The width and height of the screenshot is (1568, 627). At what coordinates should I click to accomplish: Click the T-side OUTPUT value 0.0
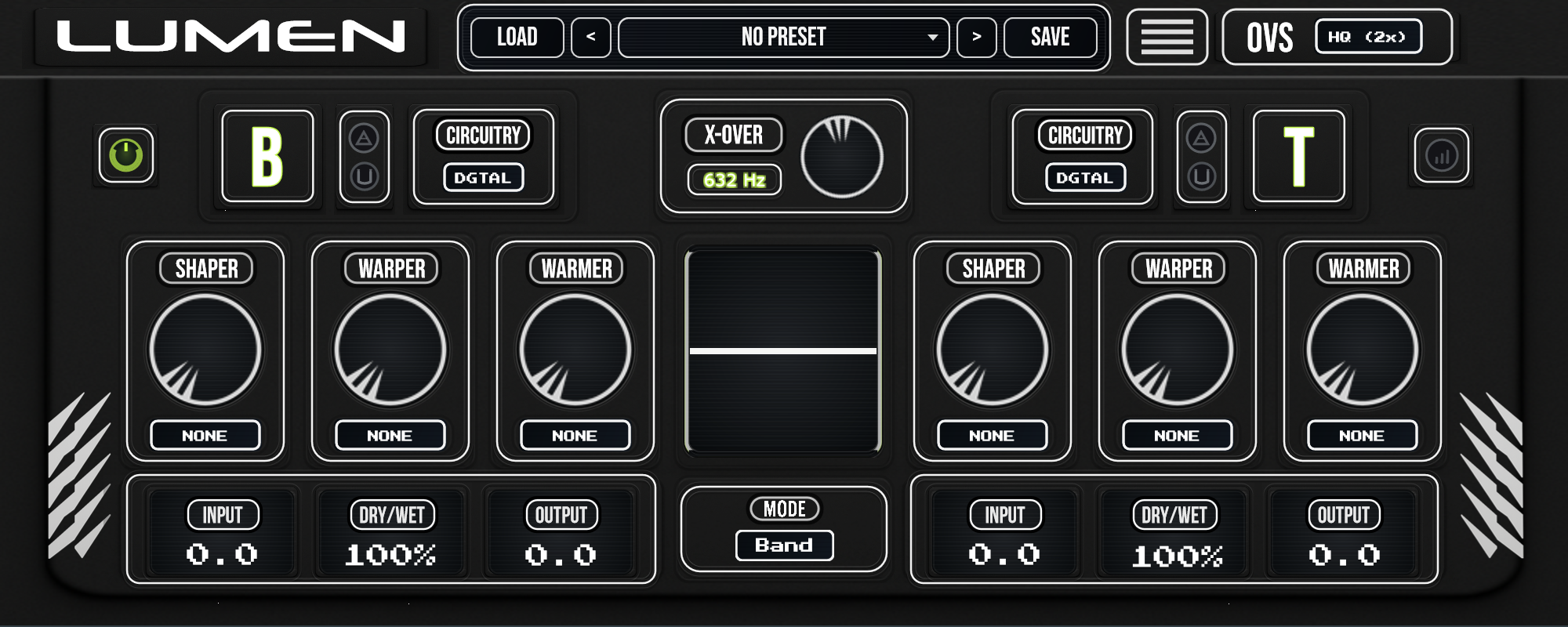point(1345,555)
